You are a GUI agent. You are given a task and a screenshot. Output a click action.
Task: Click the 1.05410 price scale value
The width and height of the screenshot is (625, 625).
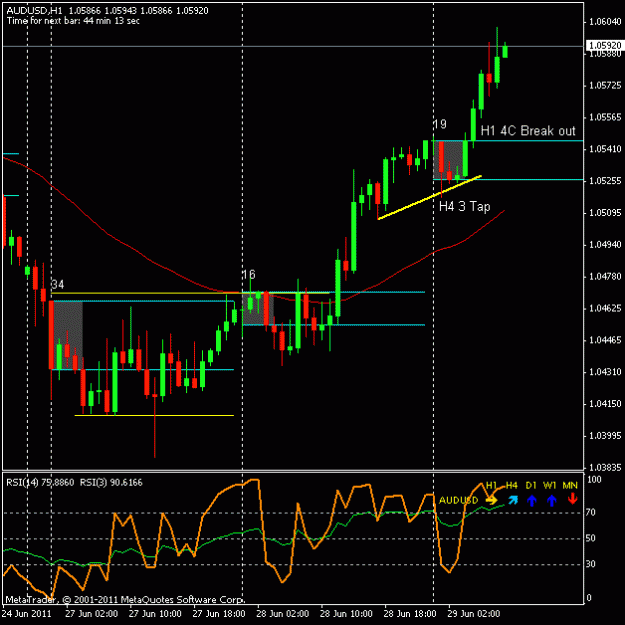[x=605, y=149]
